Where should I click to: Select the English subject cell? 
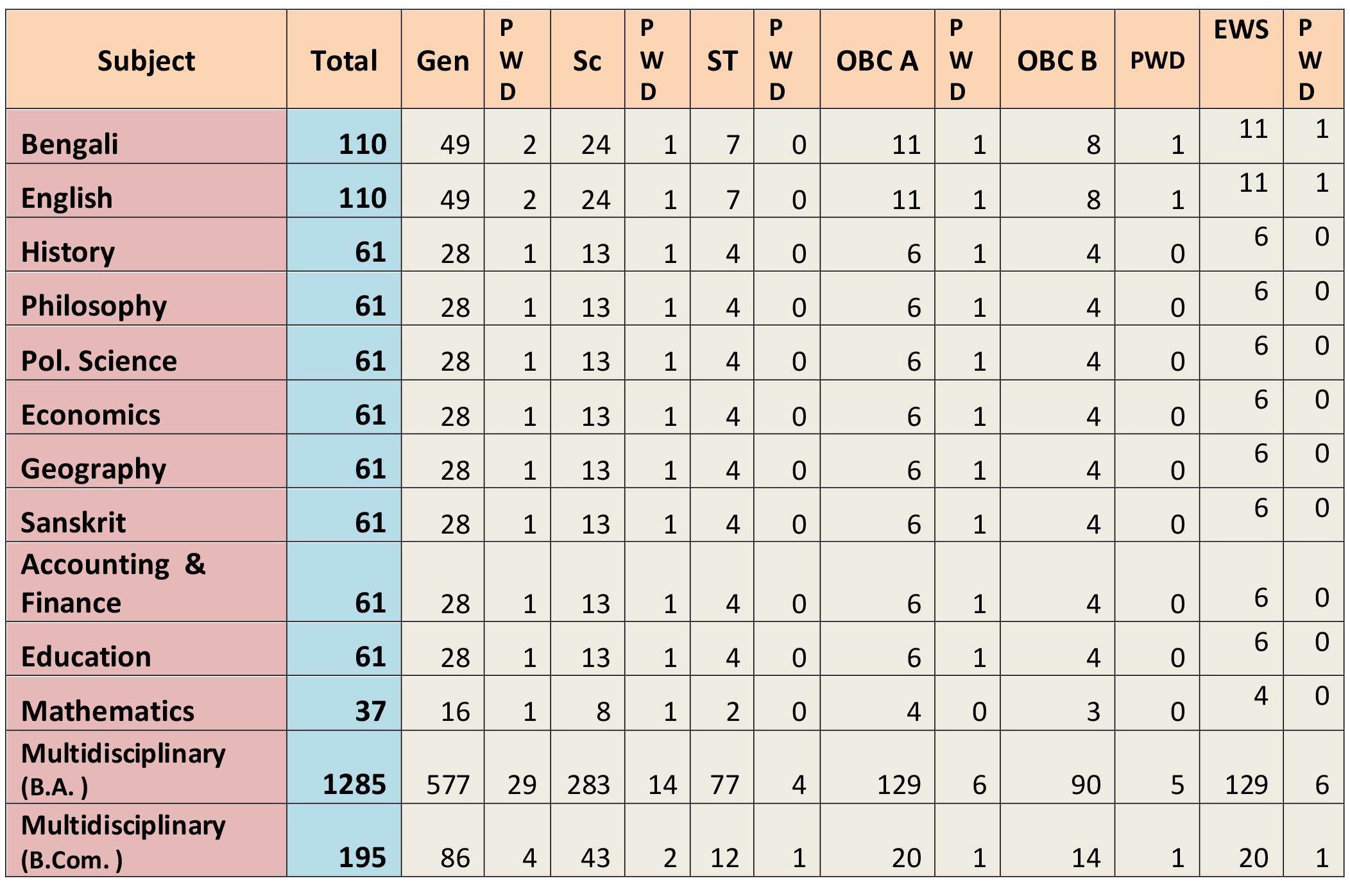pyautogui.click(x=67, y=198)
